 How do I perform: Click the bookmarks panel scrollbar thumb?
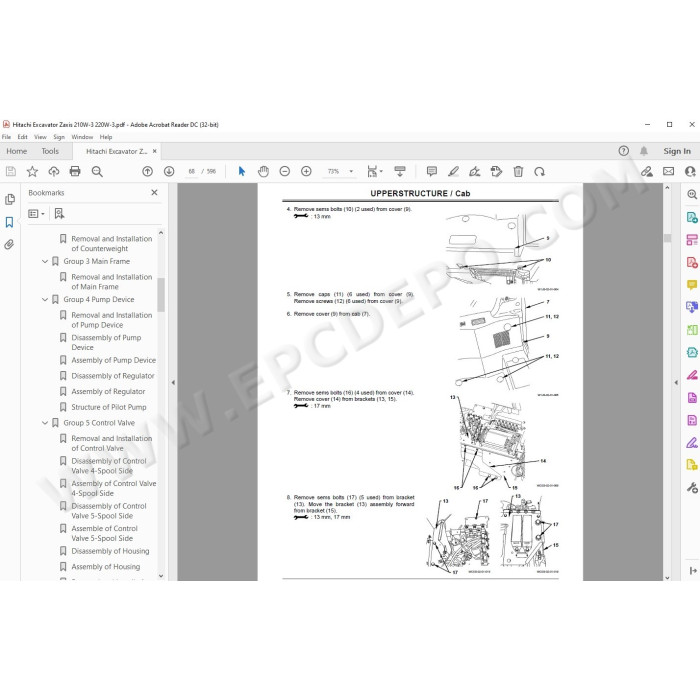click(161, 295)
